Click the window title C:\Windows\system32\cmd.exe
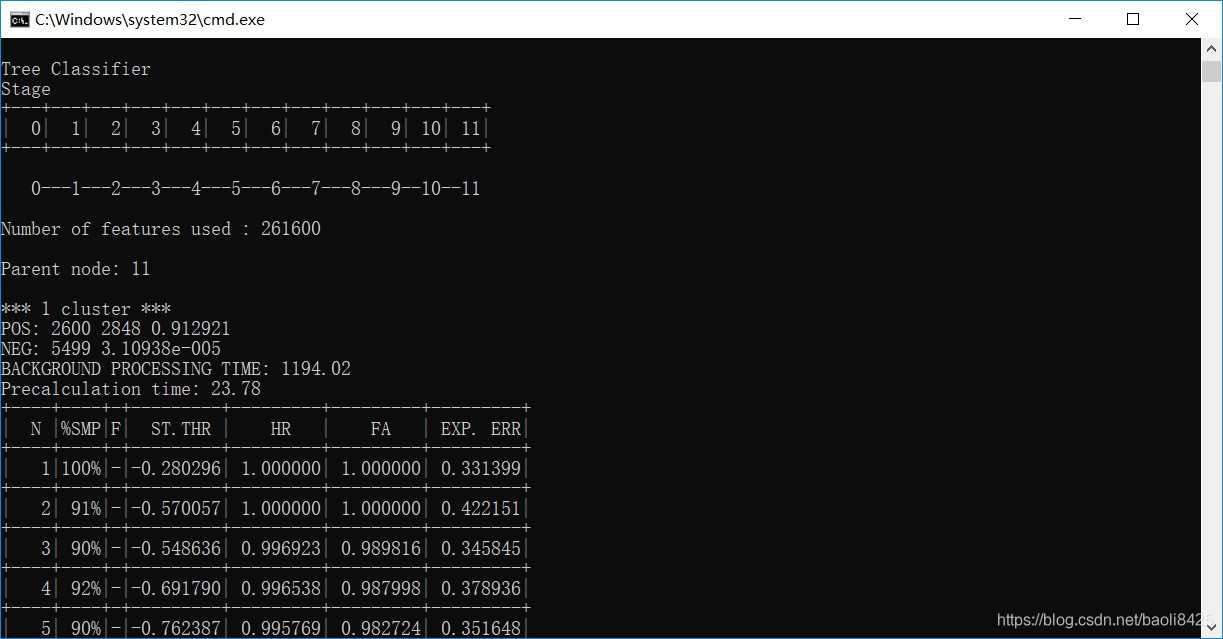Viewport: 1223px width, 639px height. [x=150, y=19]
